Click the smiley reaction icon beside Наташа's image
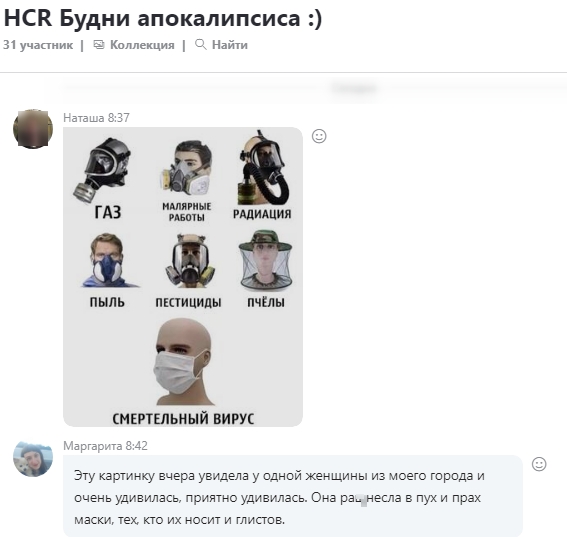 tap(319, 136)
